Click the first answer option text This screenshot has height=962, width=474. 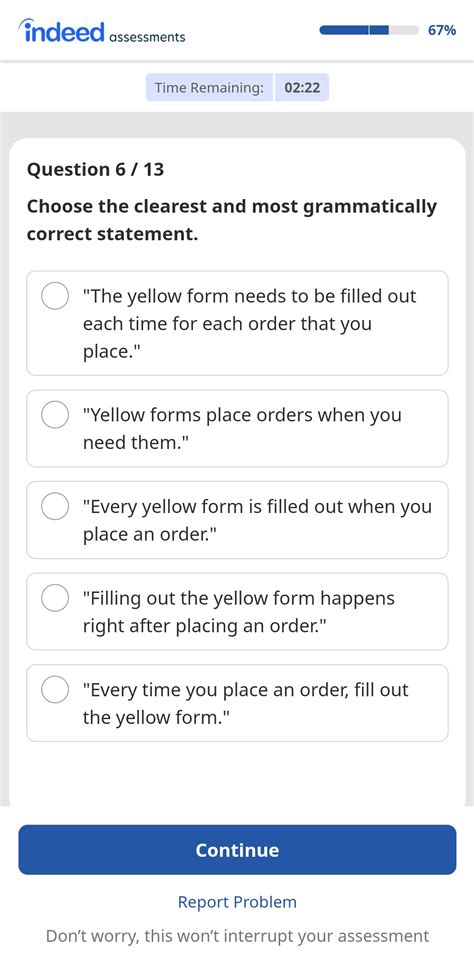tap(250, 323)
